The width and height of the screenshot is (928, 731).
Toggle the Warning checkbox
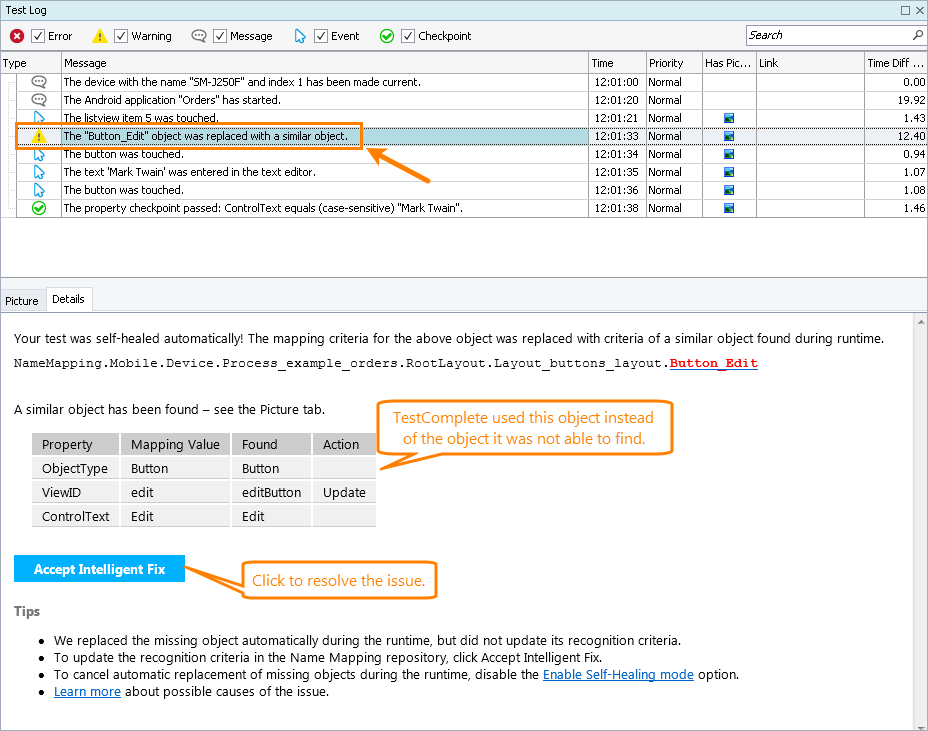(121, 36)
